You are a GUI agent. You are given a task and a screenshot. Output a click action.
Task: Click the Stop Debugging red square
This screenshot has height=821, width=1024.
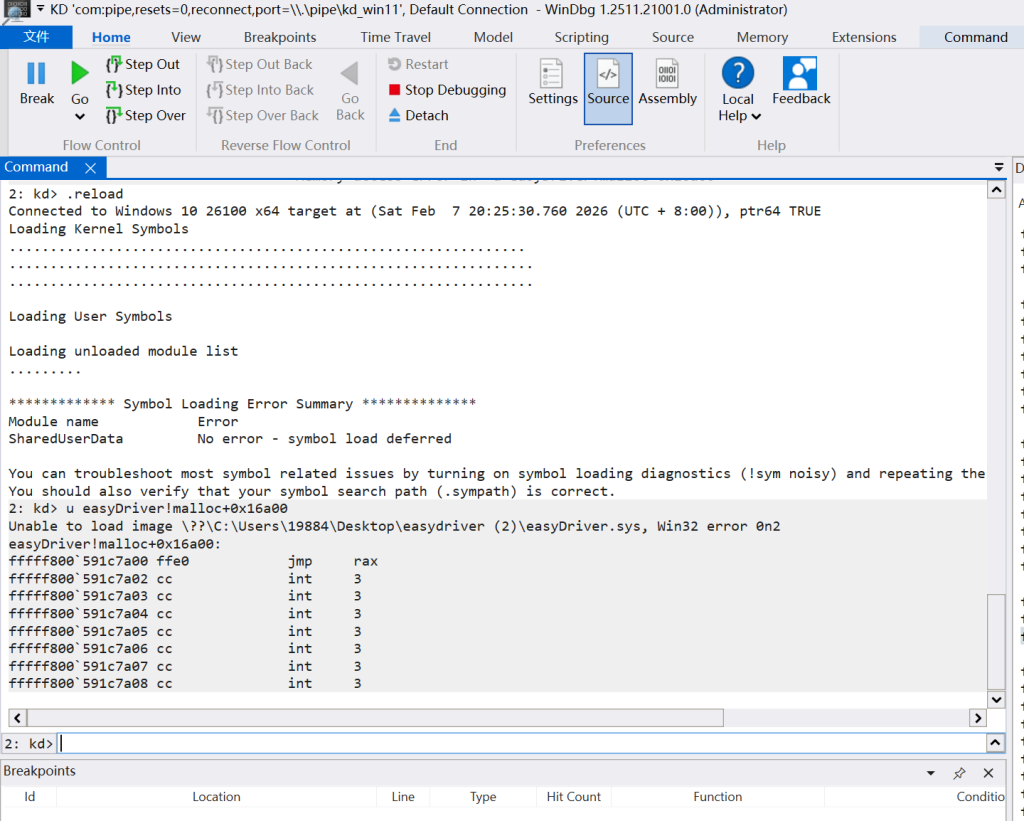coord(396,90)
